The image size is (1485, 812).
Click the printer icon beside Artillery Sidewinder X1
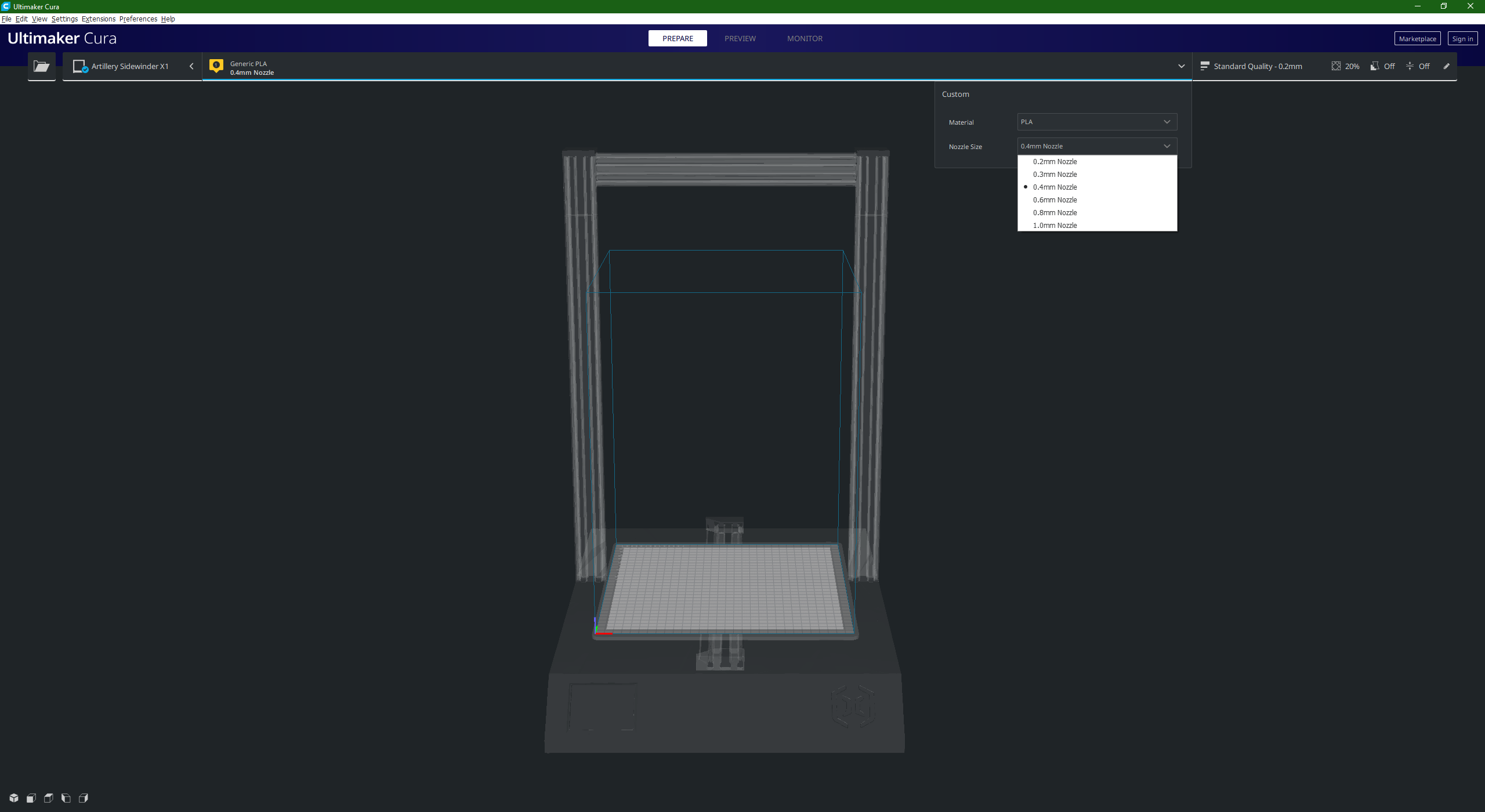(80, 66)
